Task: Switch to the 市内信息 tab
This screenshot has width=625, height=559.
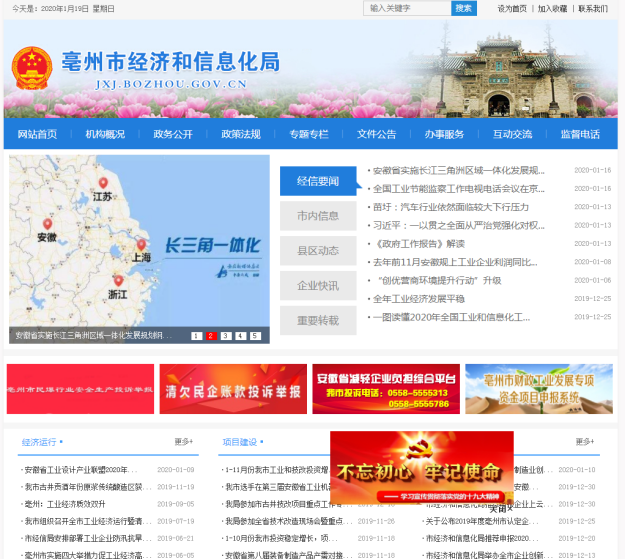Action: click(318, 215)
